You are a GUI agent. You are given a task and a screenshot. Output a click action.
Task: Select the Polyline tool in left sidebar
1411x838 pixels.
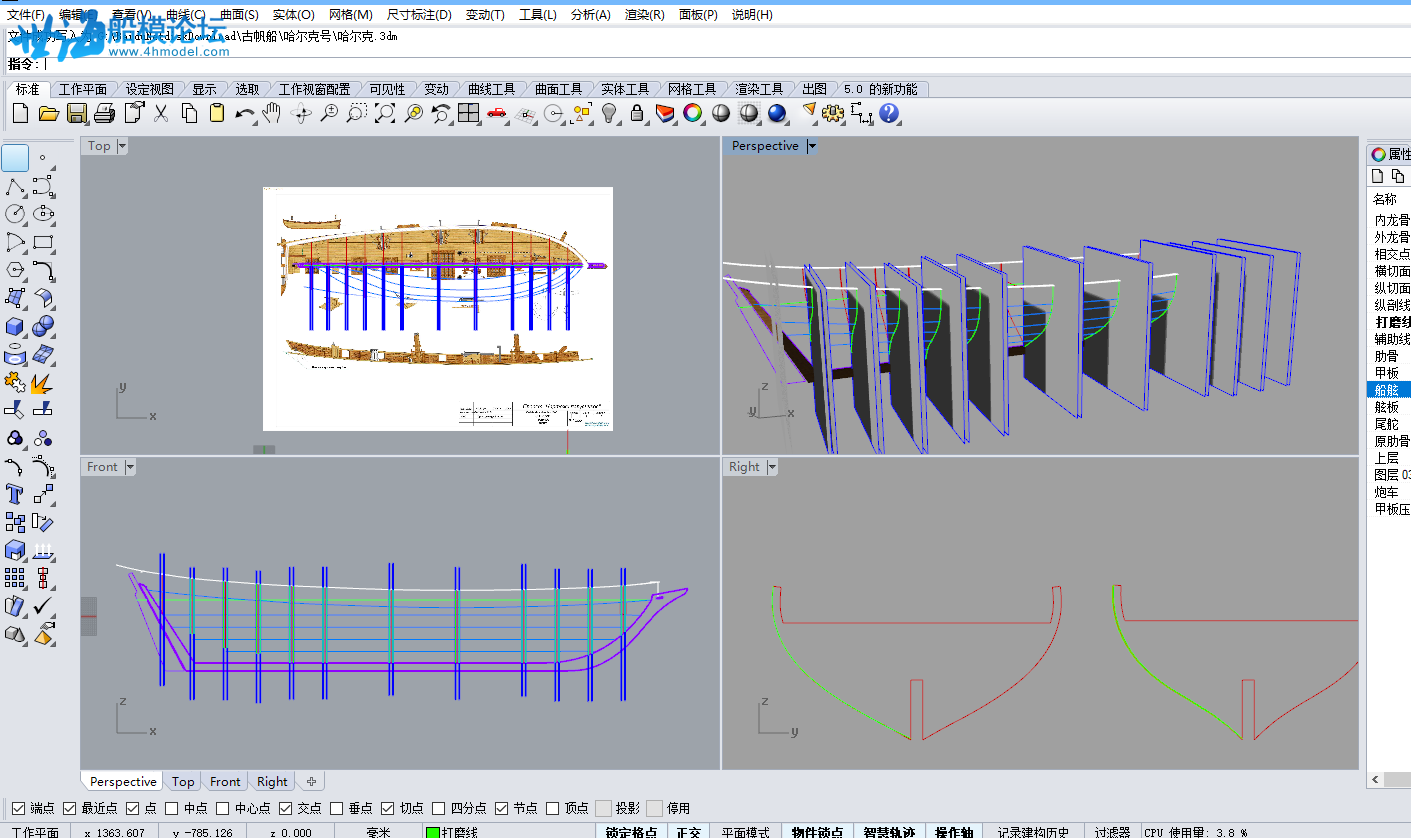click(15, 187)
